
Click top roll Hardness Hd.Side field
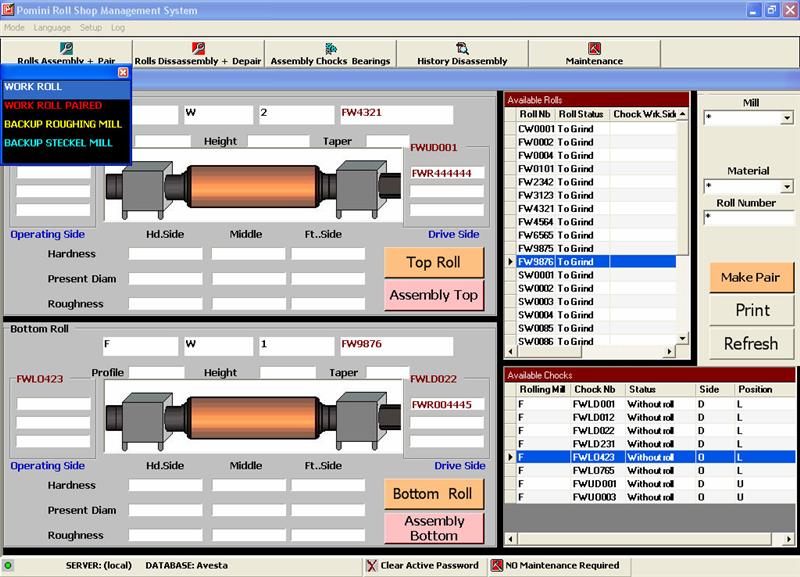[166, 254]
